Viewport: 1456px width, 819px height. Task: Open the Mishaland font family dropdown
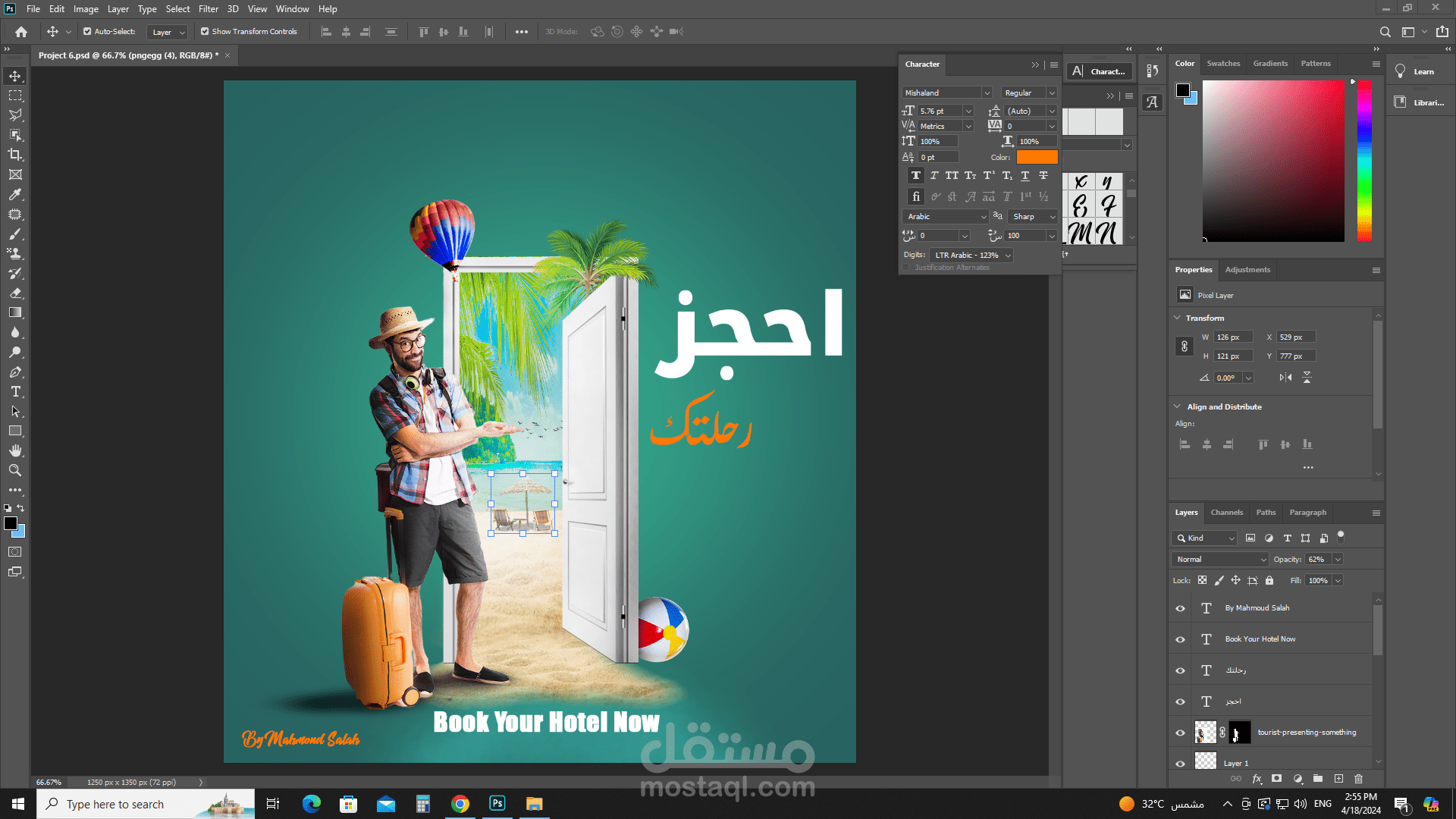click(987, 93)
